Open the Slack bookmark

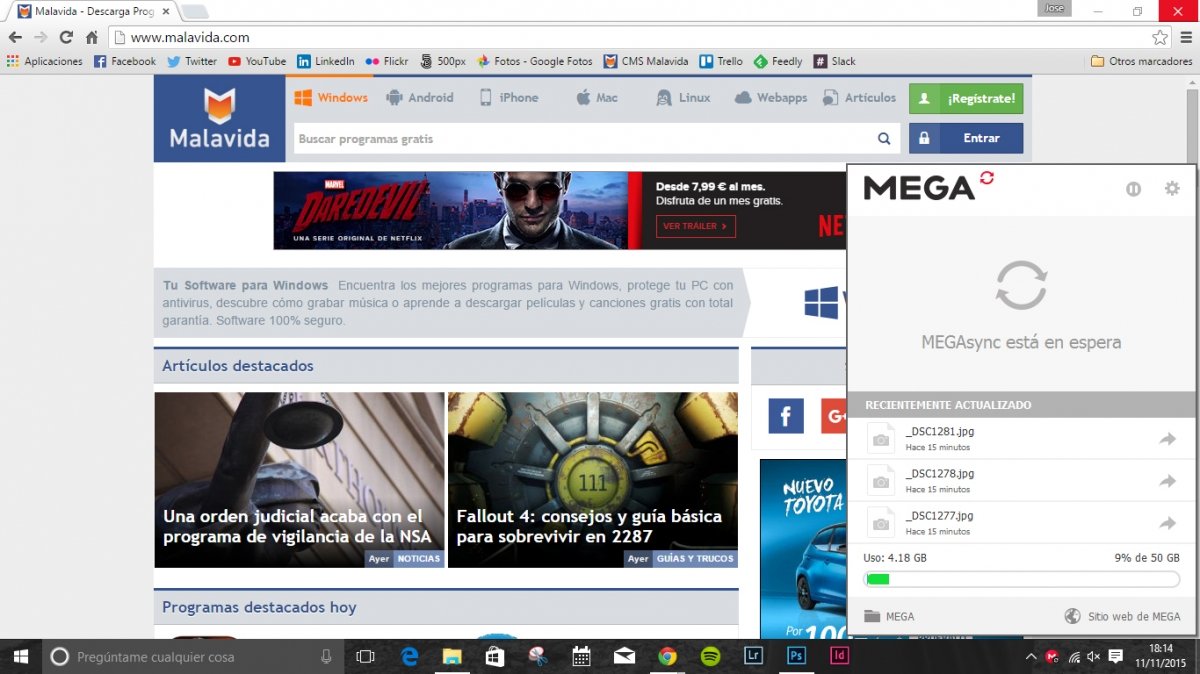click(835, 61)
